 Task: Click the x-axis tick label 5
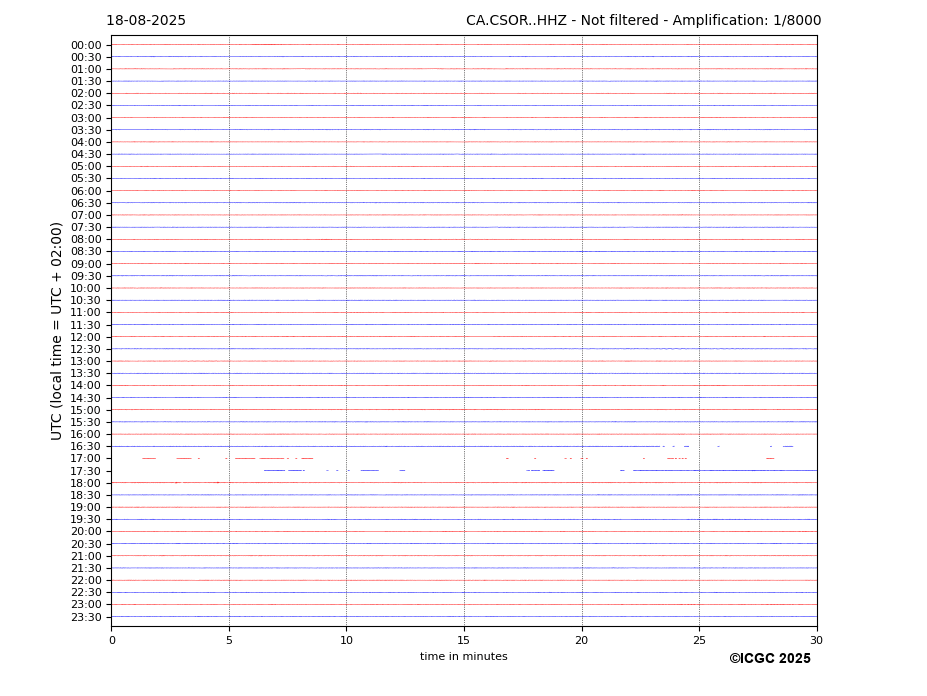(x=229, y=640)
